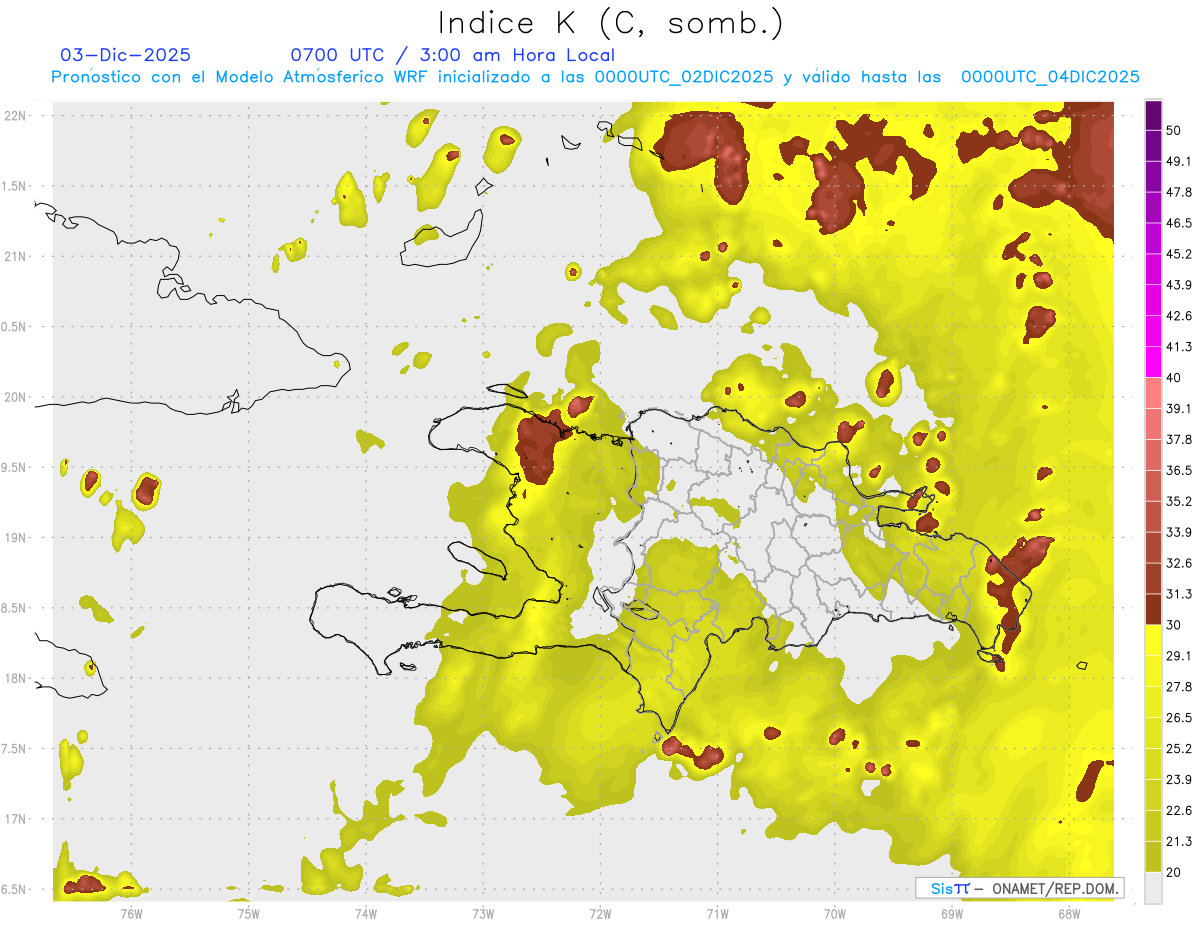The image size is (1200, 927).
Task: Click the "9.5N" latitude axis label
Action: tap(13, 468)
